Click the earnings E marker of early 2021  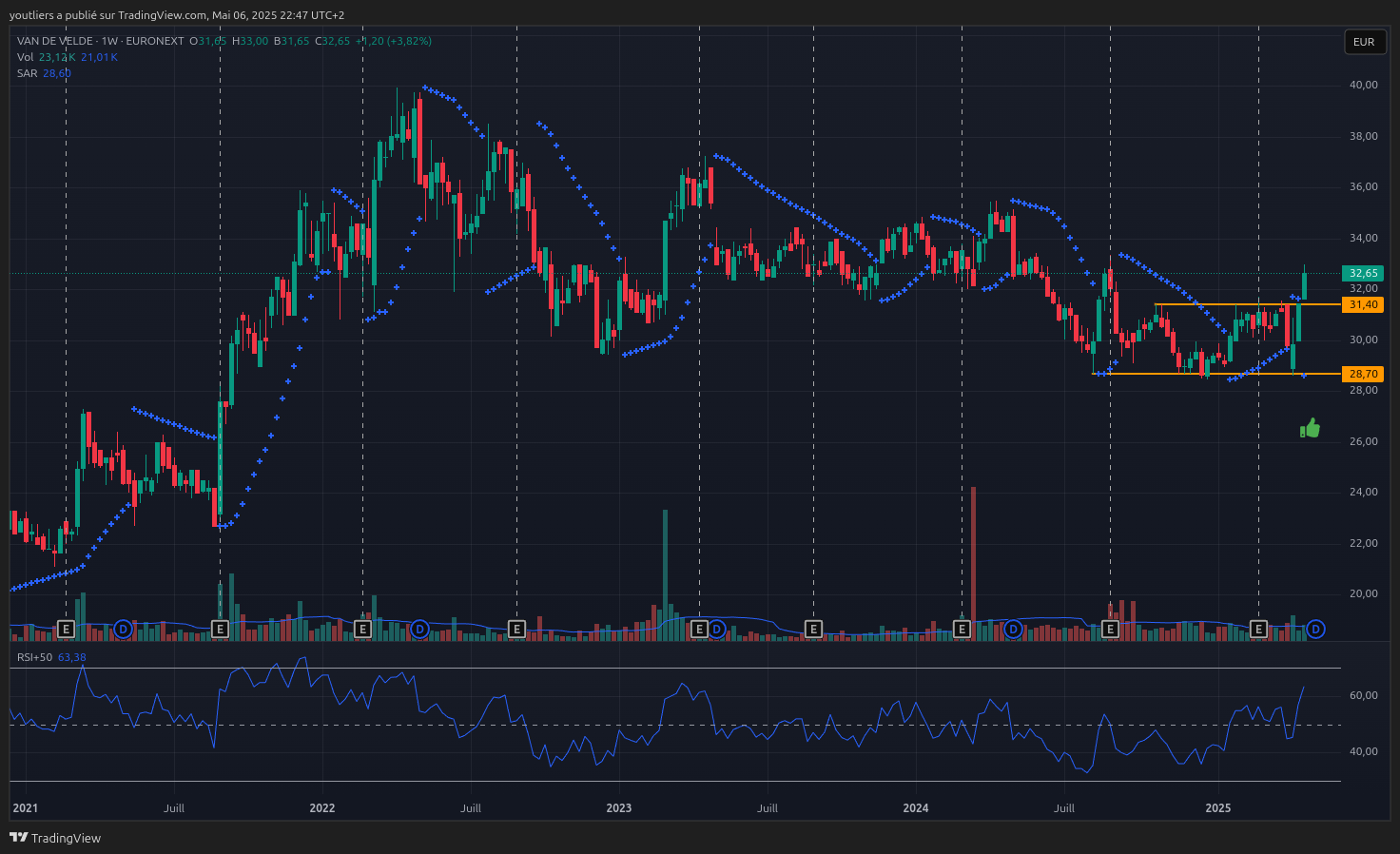tap(66, 629)
